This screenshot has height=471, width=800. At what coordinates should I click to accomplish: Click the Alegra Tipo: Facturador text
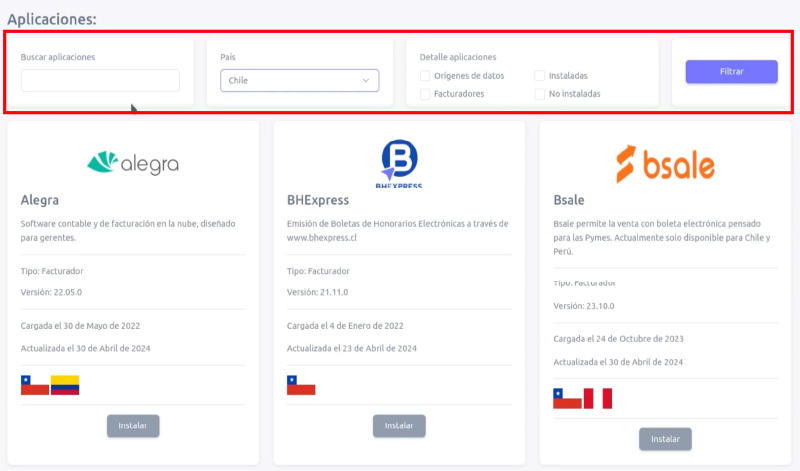(52, 271)
